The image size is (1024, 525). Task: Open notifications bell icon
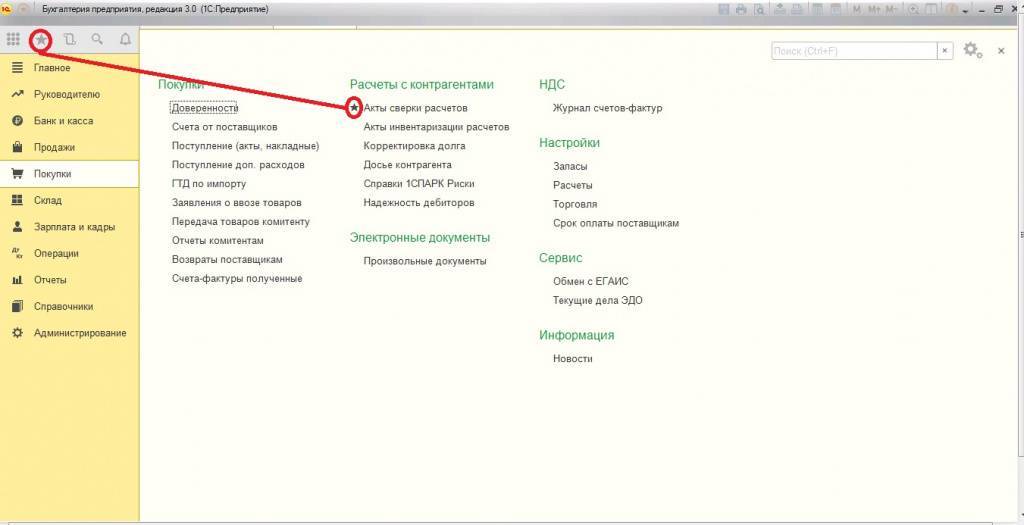(125, 40)
